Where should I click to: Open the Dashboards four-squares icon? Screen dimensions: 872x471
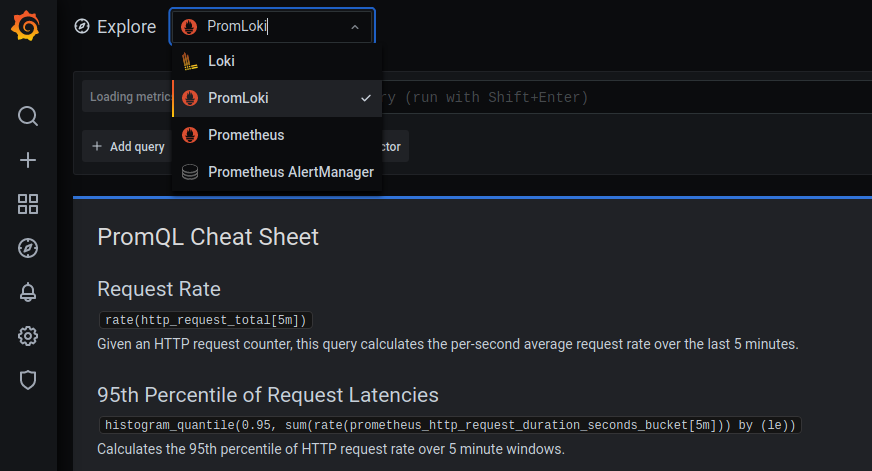(x=28, y=204)
